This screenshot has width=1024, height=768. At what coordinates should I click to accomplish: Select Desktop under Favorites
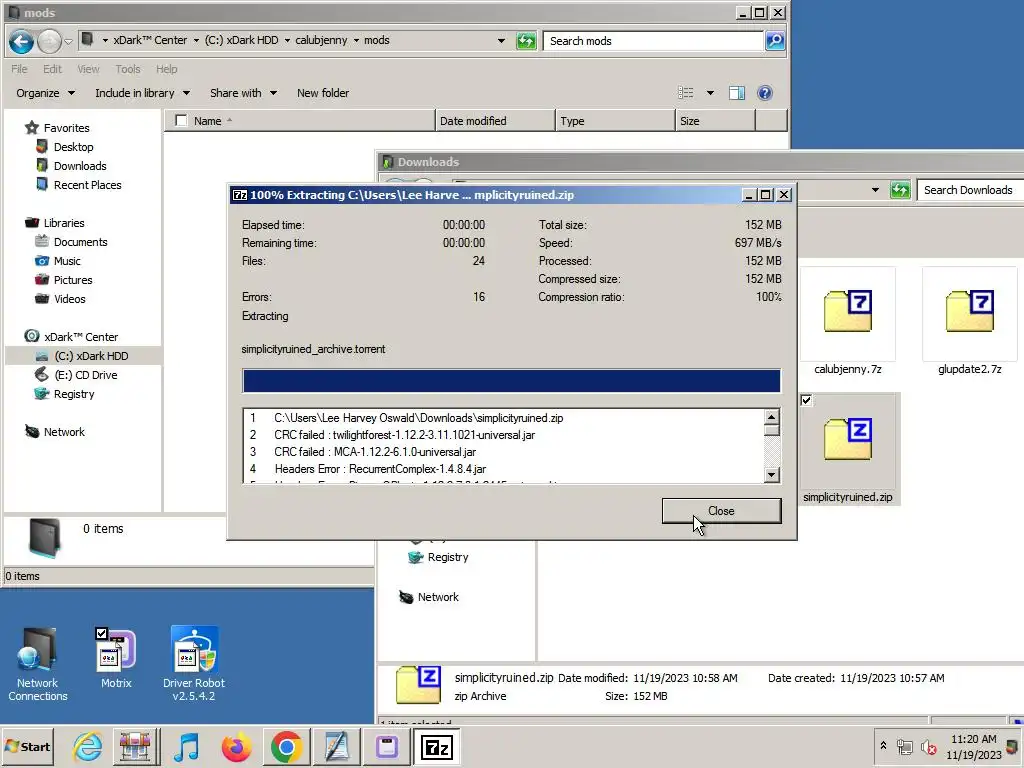[73, 147]
